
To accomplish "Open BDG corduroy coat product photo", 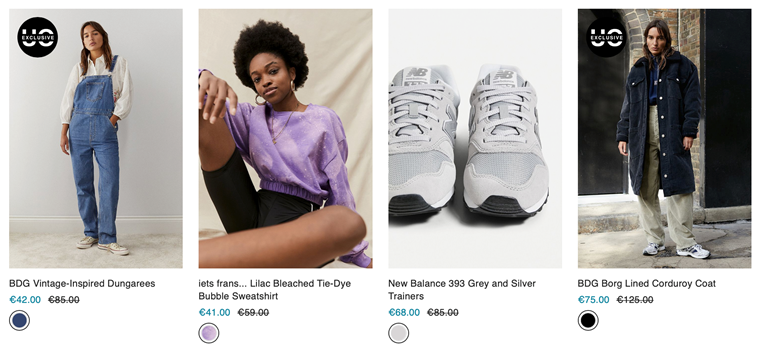I will point(664,138).
